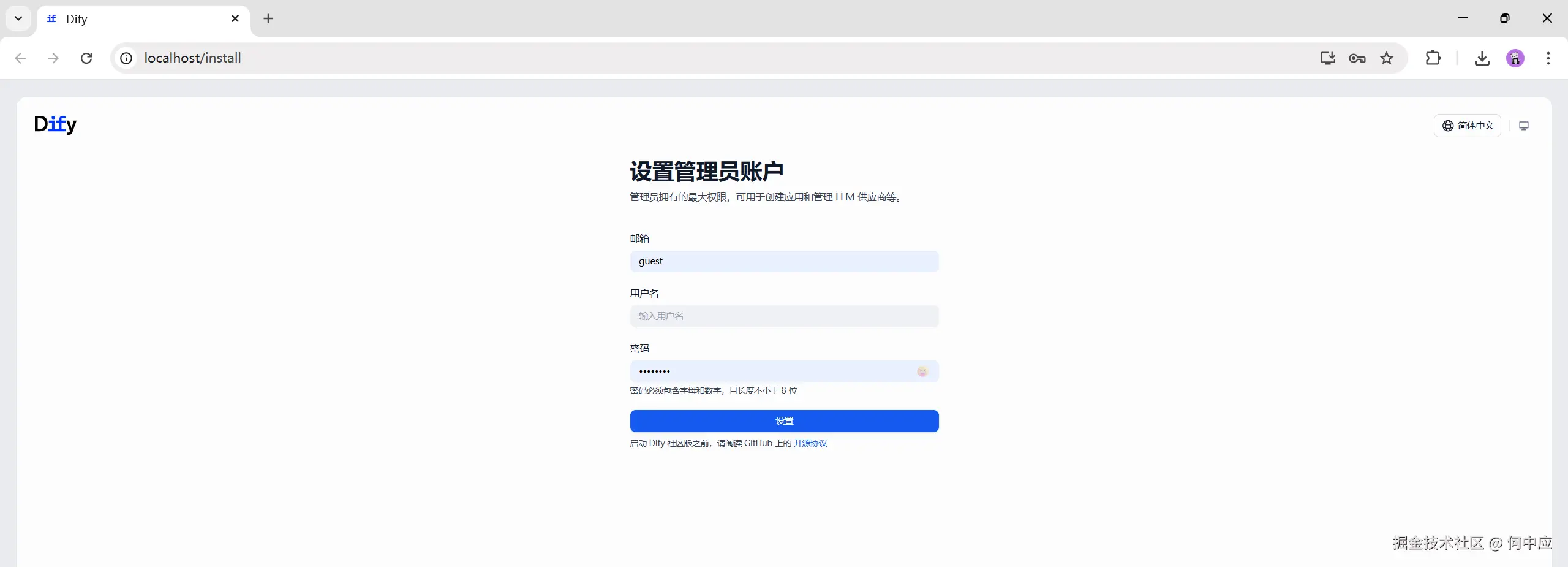Open the panda profile avatar
This screenshot has height=567, width=1568.
coord(1515,58)
